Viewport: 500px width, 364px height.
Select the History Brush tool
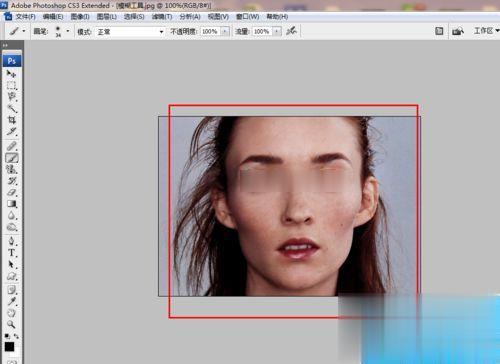11,181
